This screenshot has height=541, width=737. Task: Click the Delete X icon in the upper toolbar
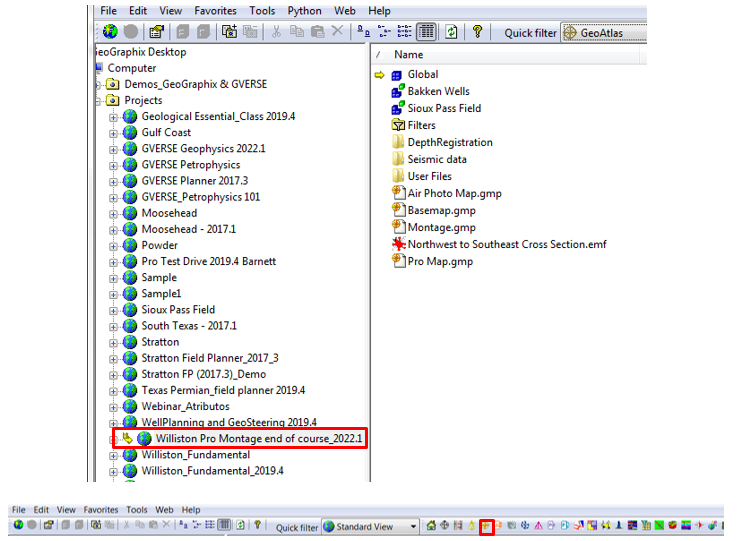click(337, 31)
